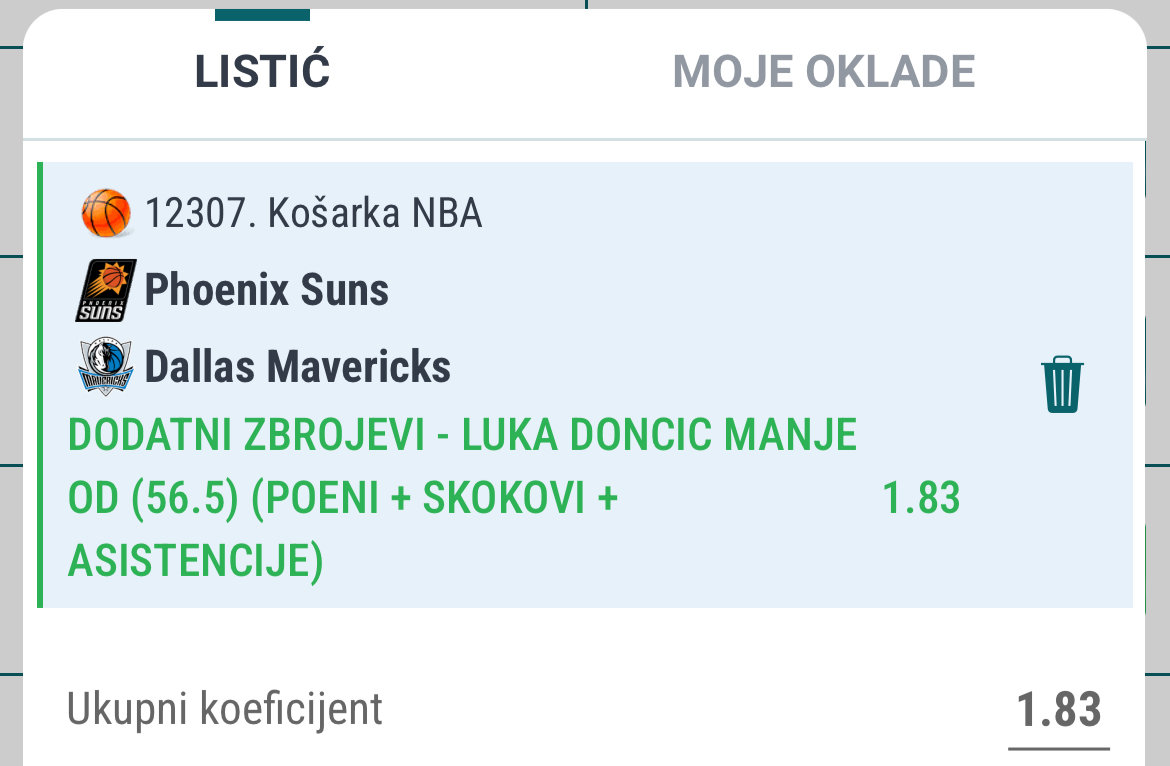This screenshot has width=1170, height=766.
Task: Click the ASISTENCIJE) line of the bet
Action: 195,561
